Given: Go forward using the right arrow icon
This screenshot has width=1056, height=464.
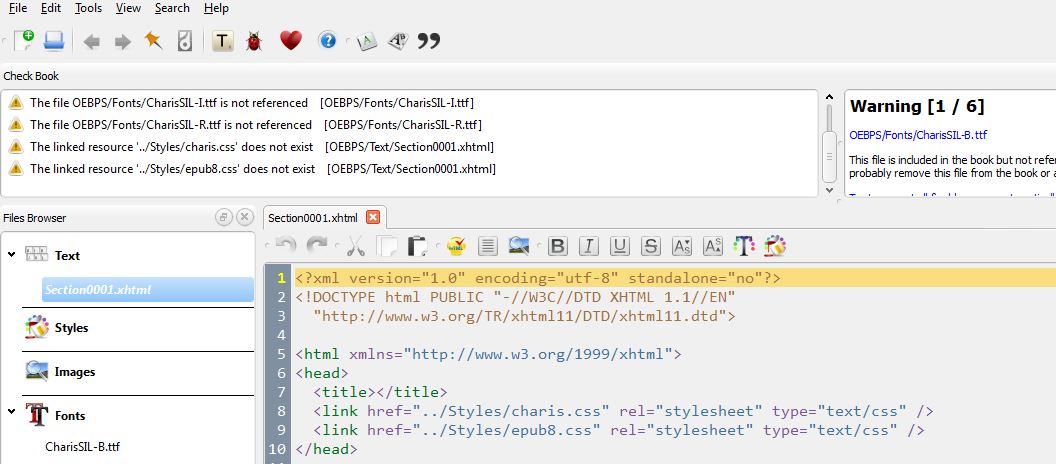Looking at the screenshot, I should click(x=123, y=42).
